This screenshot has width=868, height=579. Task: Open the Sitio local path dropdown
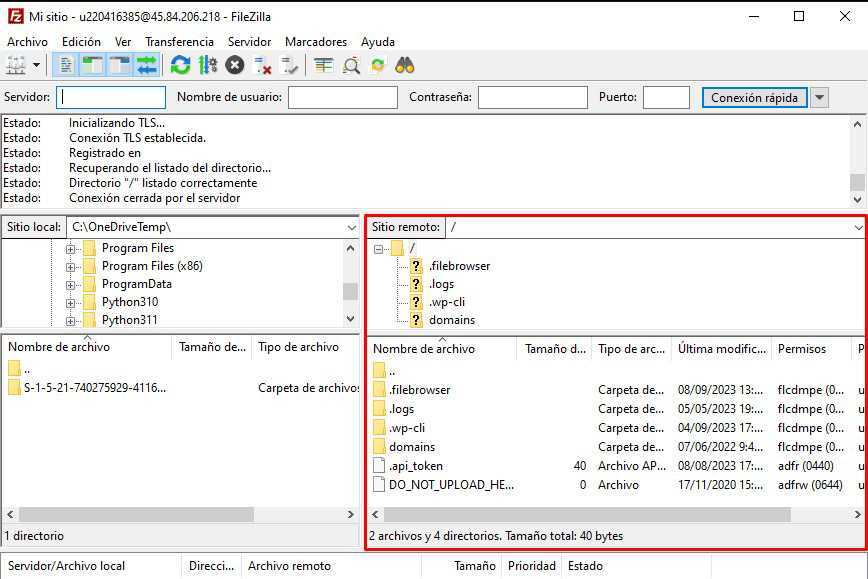point(350,227)
